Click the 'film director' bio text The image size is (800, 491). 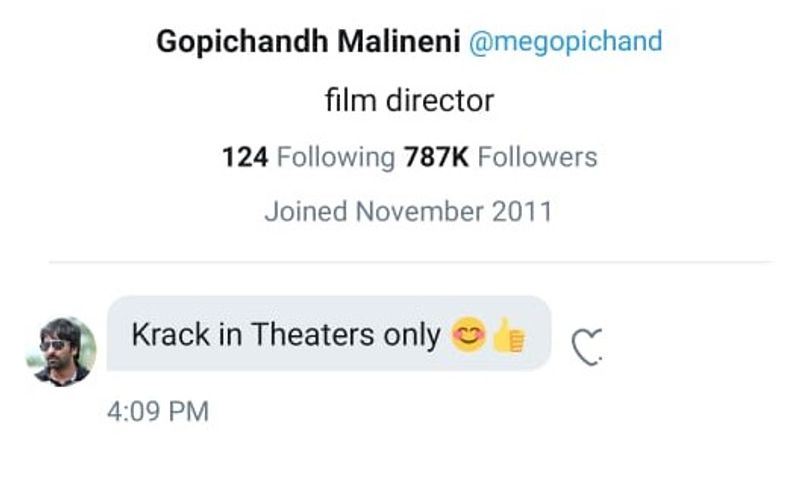(x=410, y=100)
